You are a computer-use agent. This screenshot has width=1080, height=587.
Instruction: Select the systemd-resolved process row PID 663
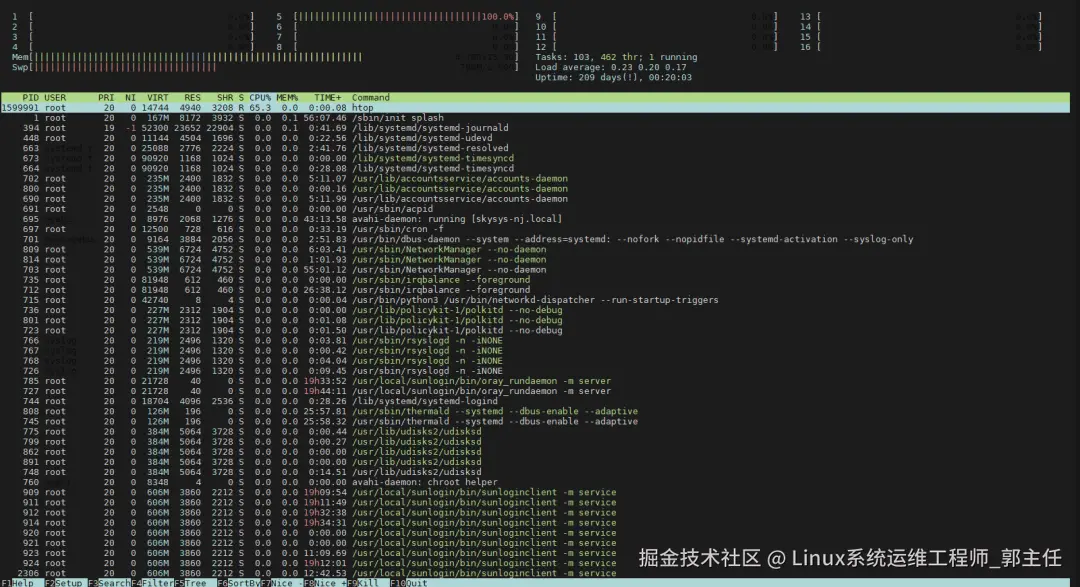coord(535,148)
